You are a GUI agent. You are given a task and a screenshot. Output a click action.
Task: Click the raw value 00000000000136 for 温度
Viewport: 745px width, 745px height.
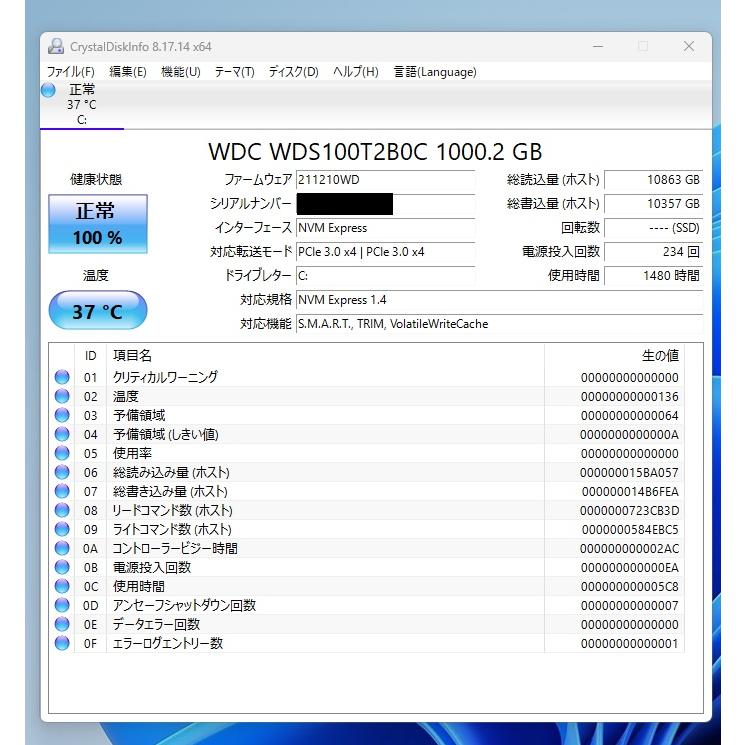(630, 397)
